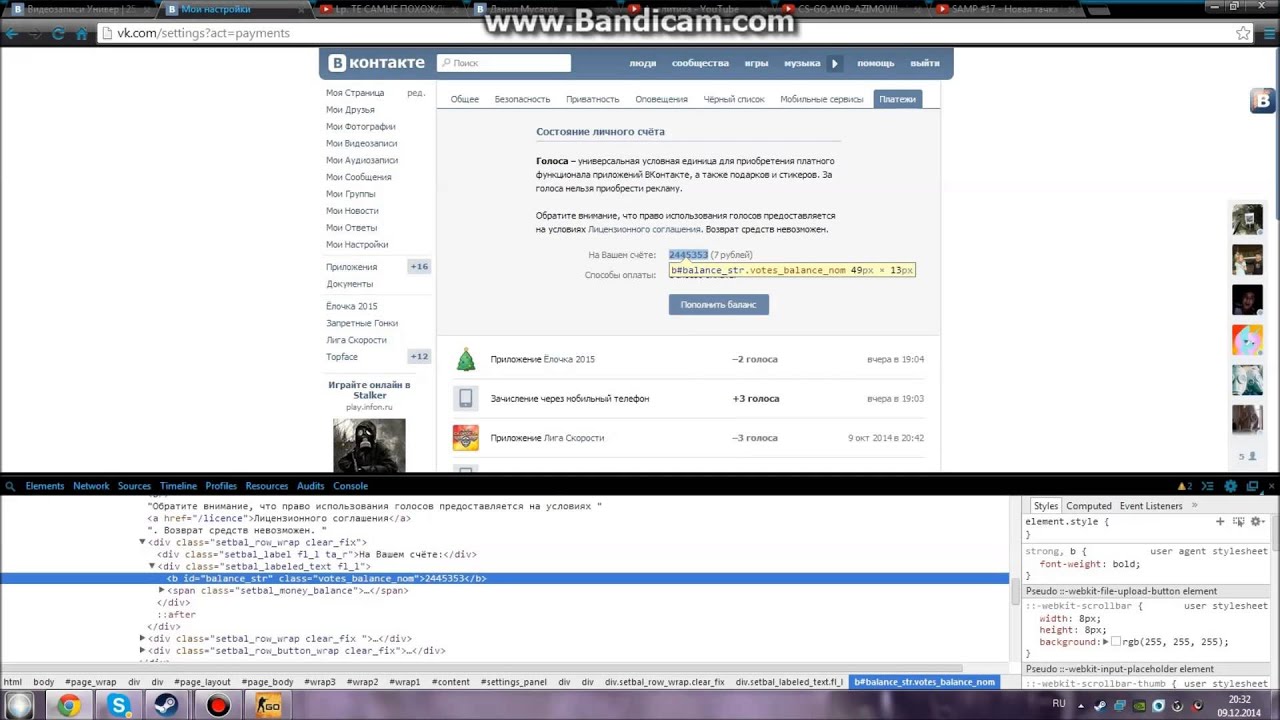
Task: Open the Безопасность settings tab
Action: 522,99
